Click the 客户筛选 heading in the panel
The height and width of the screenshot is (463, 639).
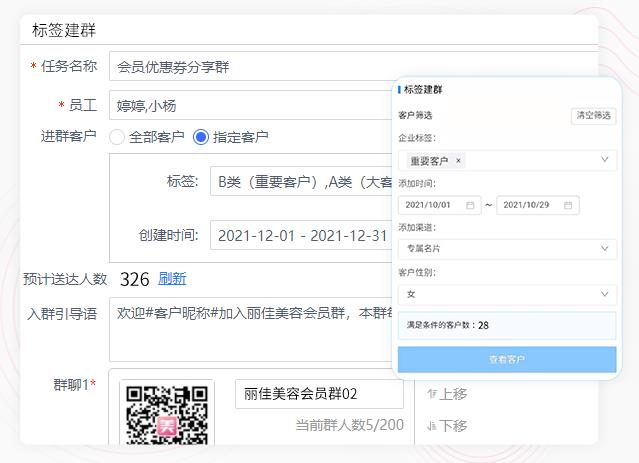click(x=415, y=115)
